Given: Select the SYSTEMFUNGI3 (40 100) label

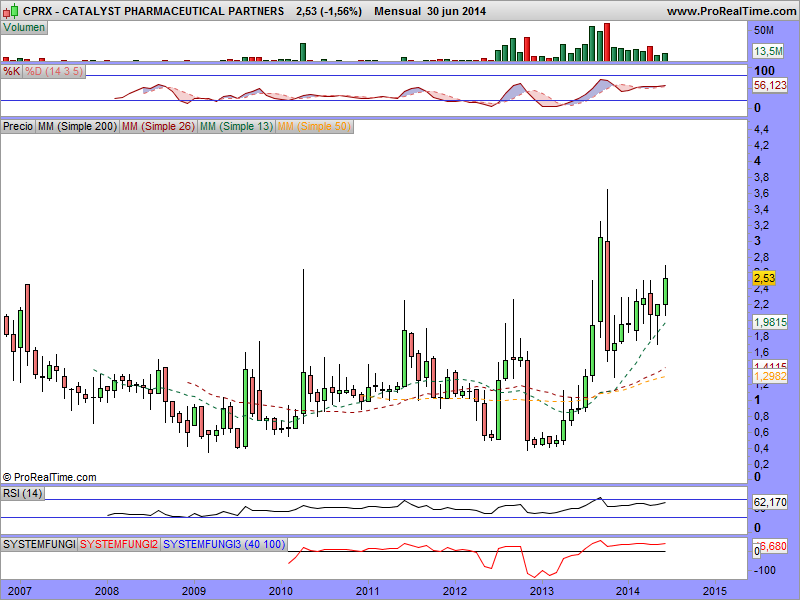Looking at the screenshot, I should tap(224, 544).
